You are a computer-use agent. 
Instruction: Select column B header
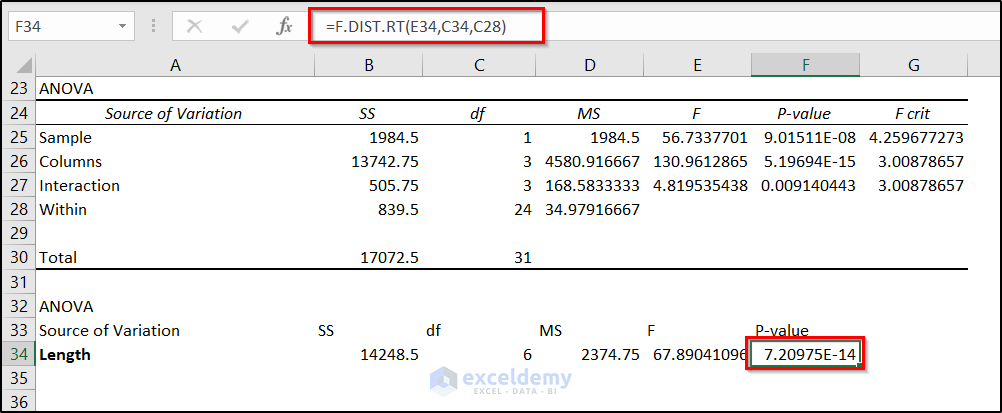368,65
